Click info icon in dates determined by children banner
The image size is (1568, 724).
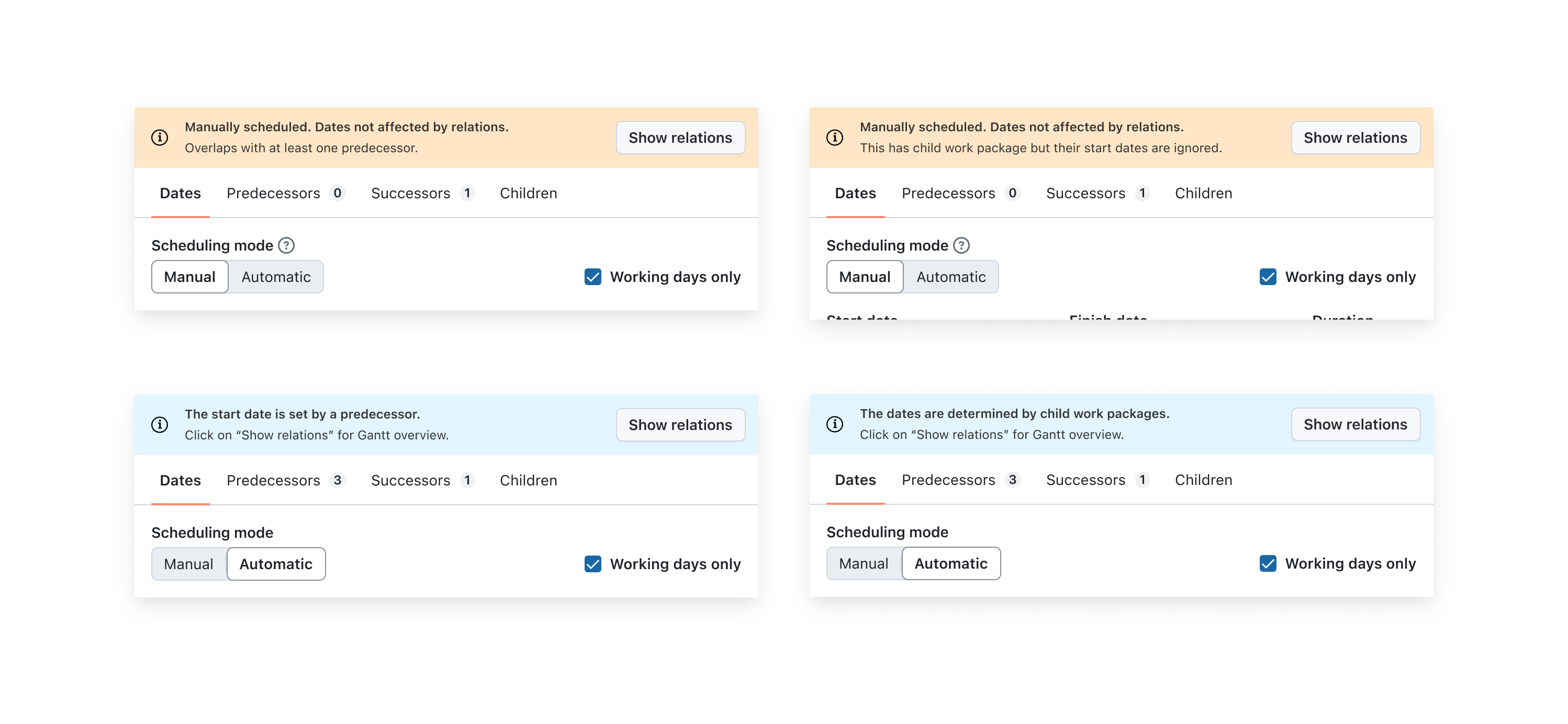click(x=835, y=424)
